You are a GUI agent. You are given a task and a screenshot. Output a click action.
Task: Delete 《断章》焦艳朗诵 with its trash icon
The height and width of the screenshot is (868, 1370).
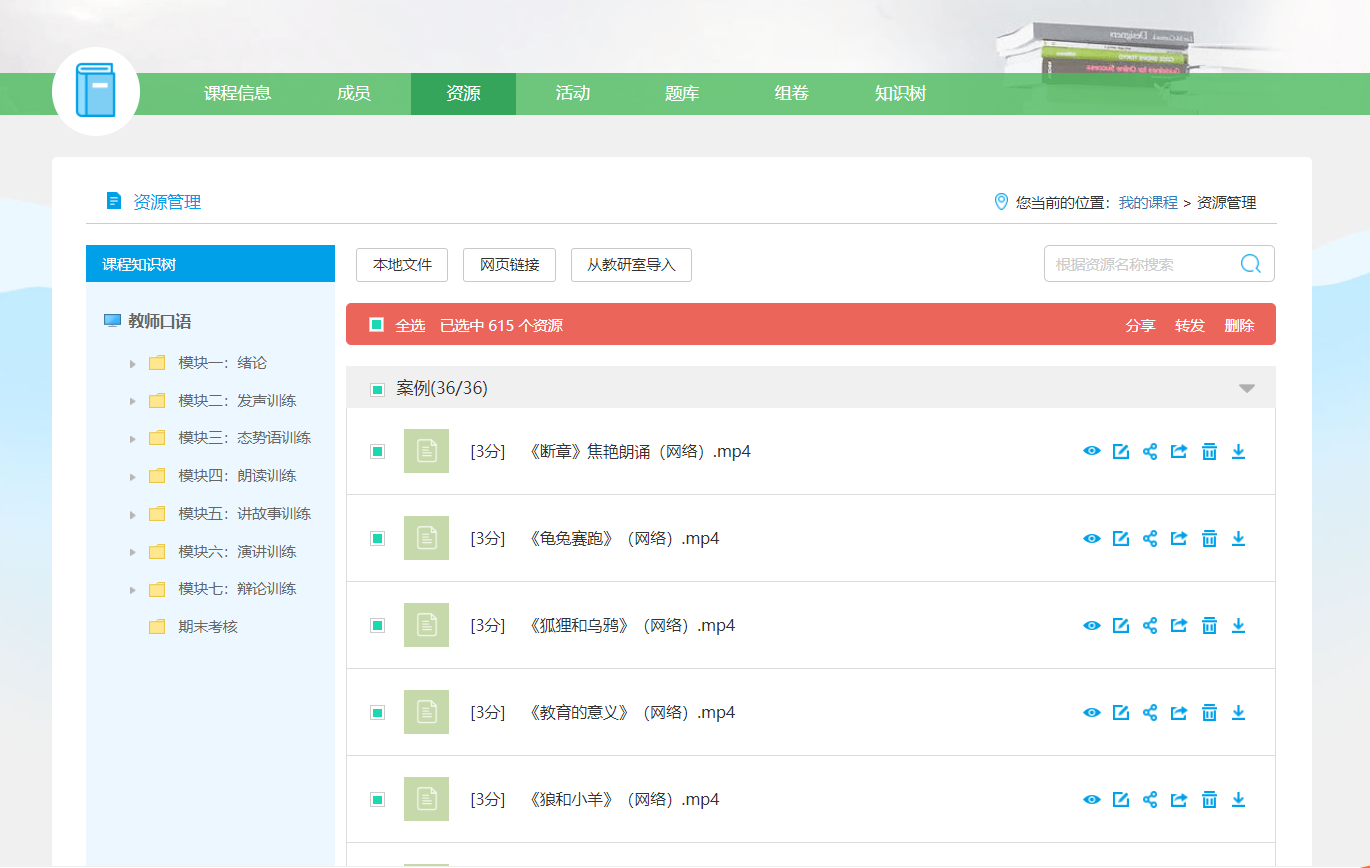click(1209, 451)
